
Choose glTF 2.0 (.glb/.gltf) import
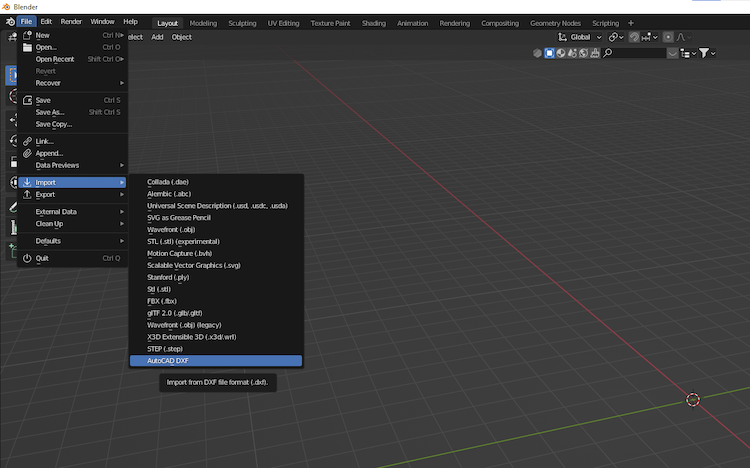click(216, 313)
